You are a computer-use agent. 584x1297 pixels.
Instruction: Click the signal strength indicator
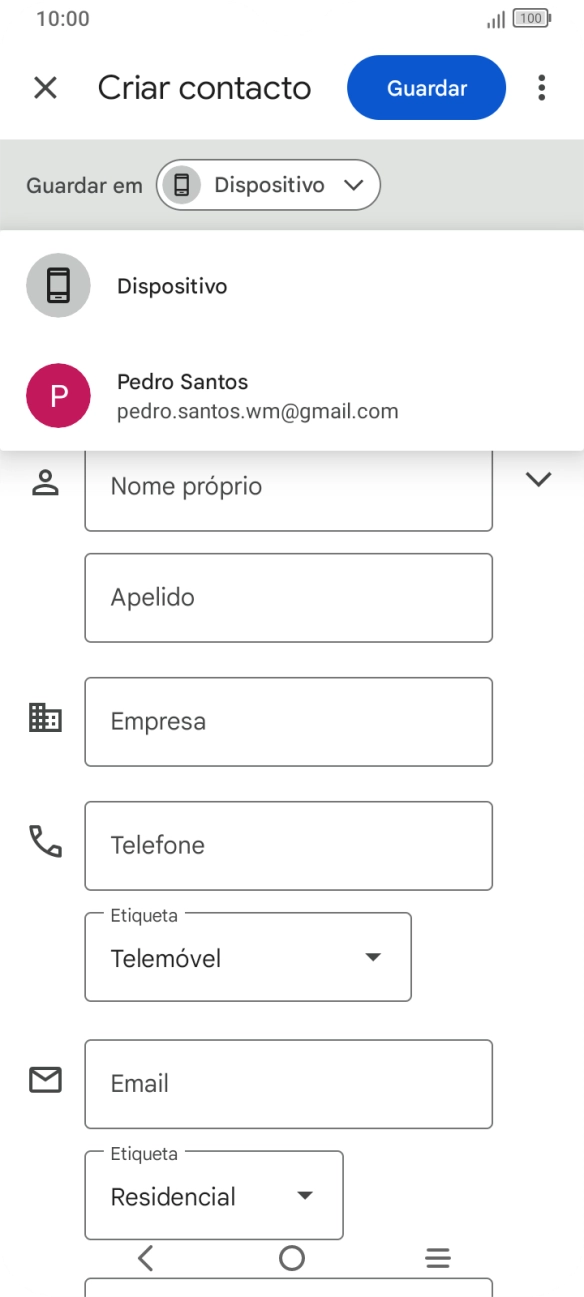point(496,18)
